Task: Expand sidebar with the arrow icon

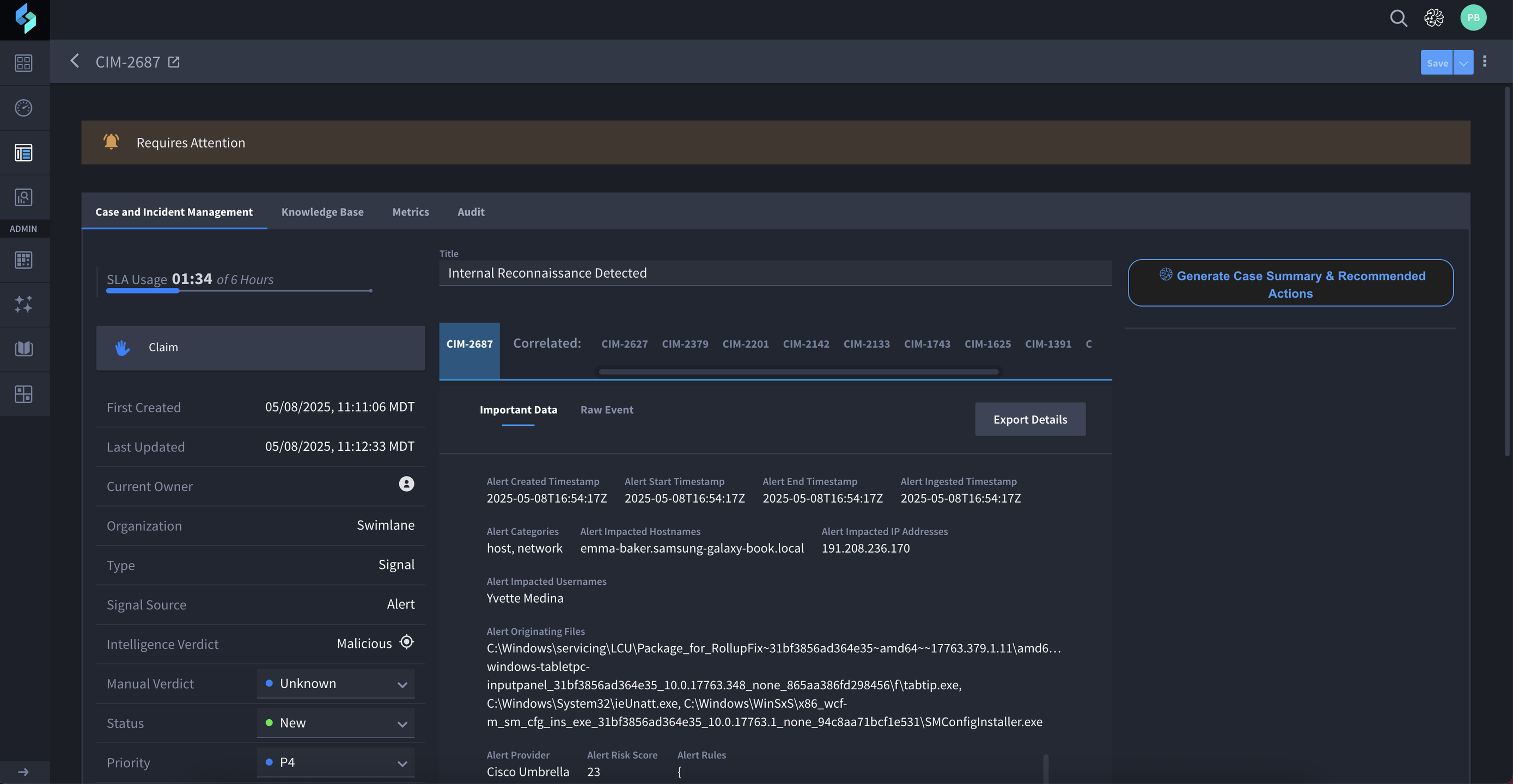Action: click(23, 771)
